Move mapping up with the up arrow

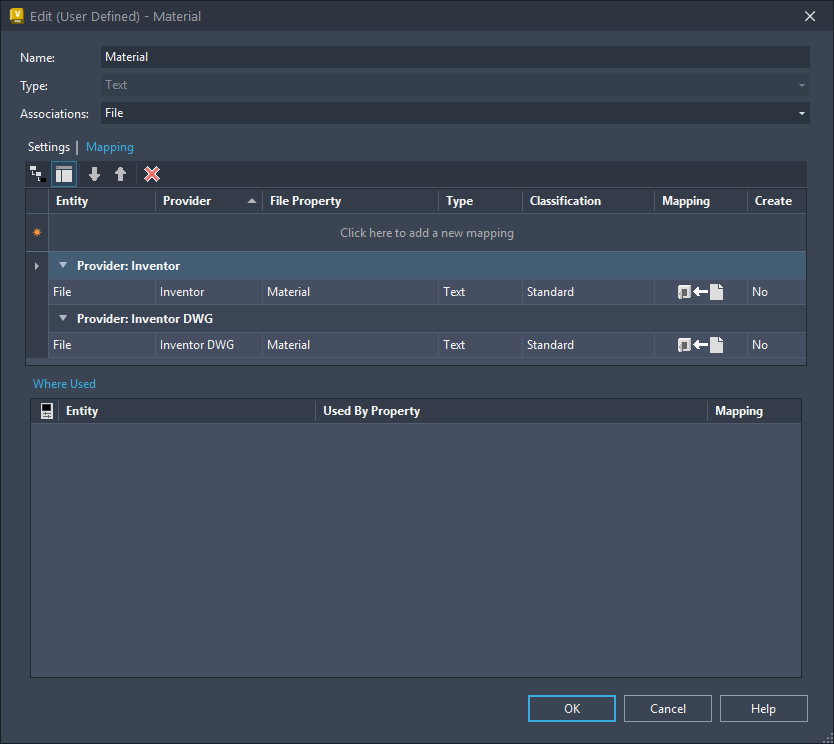tap(121, 174)
